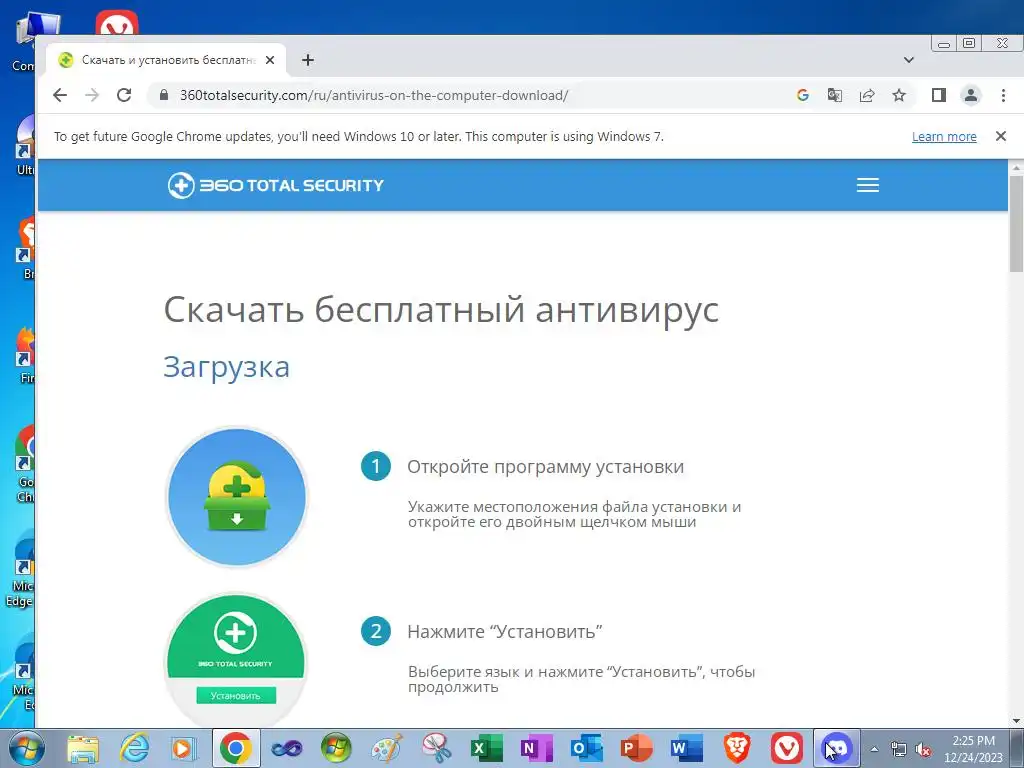This screenshot has height=768, width=1024.
Task: Click the page vertical scrollbar thumb
Action: 1016,223
